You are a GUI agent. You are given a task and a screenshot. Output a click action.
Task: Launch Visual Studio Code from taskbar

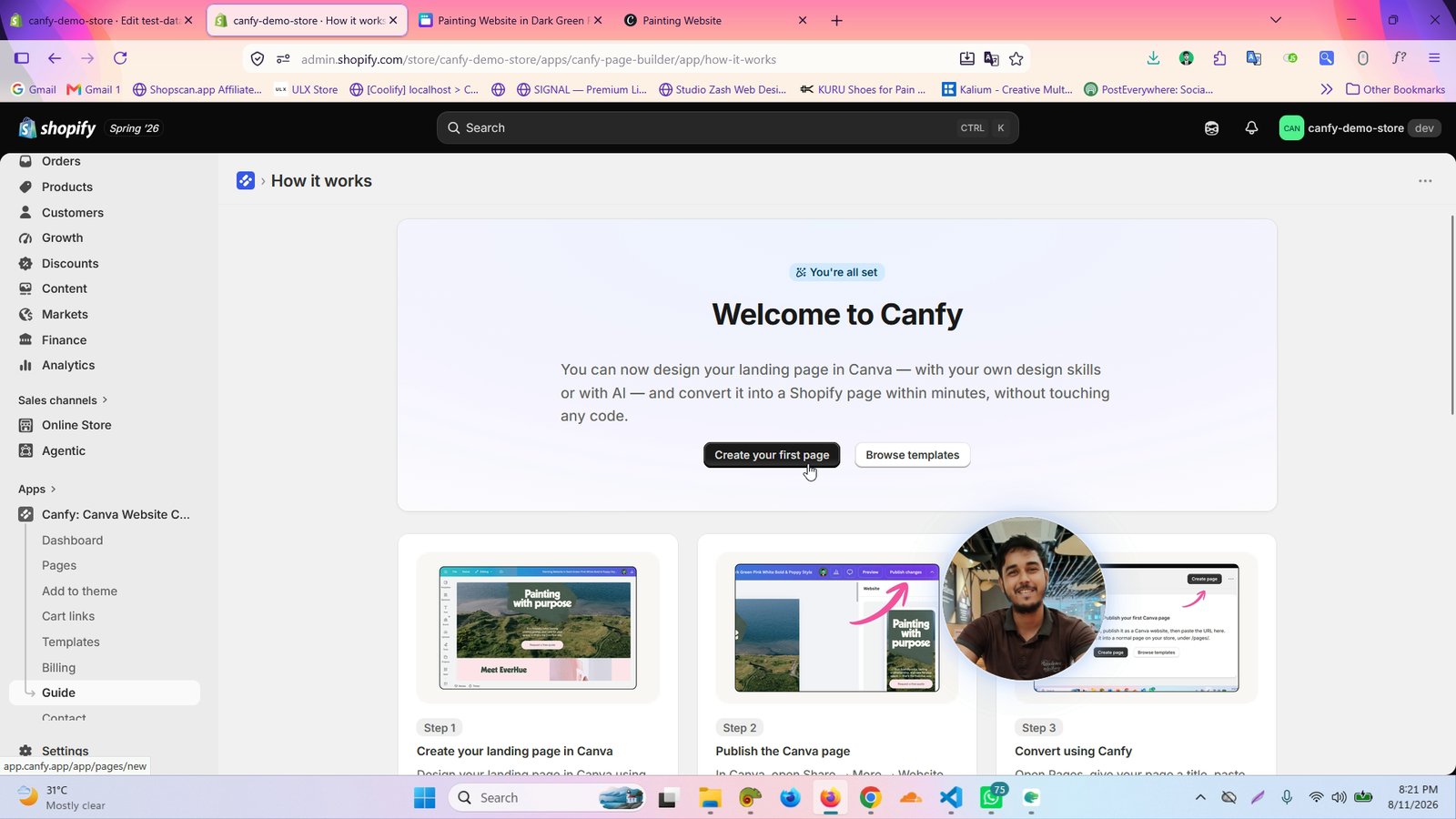click(951, 798)
